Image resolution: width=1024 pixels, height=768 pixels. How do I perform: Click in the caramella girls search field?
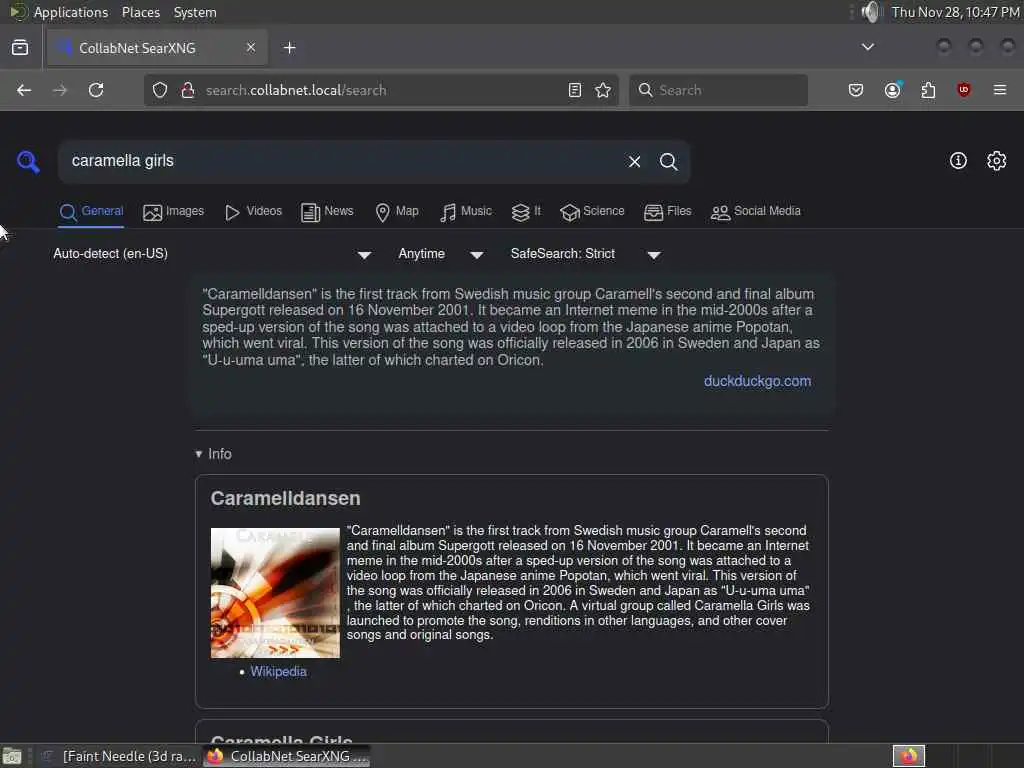click(340, 161)
